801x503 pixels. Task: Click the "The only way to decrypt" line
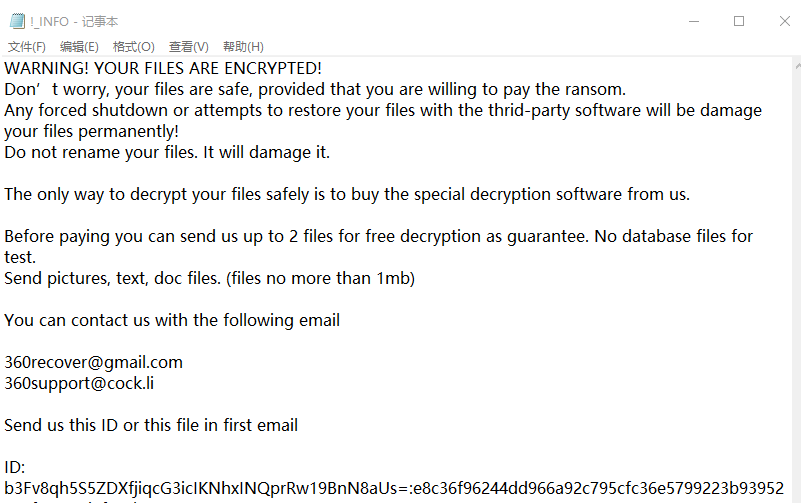point(346,194)
